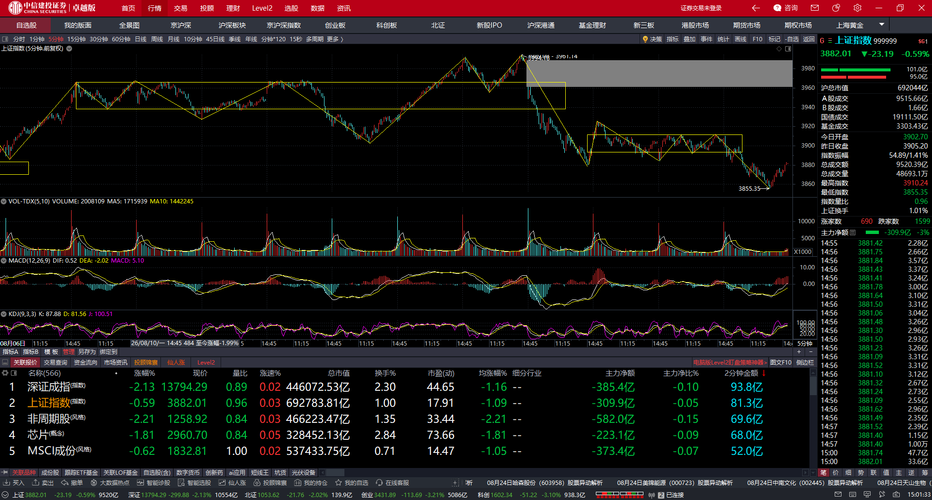Click the layout icon left of 分时

coord(5,39)
